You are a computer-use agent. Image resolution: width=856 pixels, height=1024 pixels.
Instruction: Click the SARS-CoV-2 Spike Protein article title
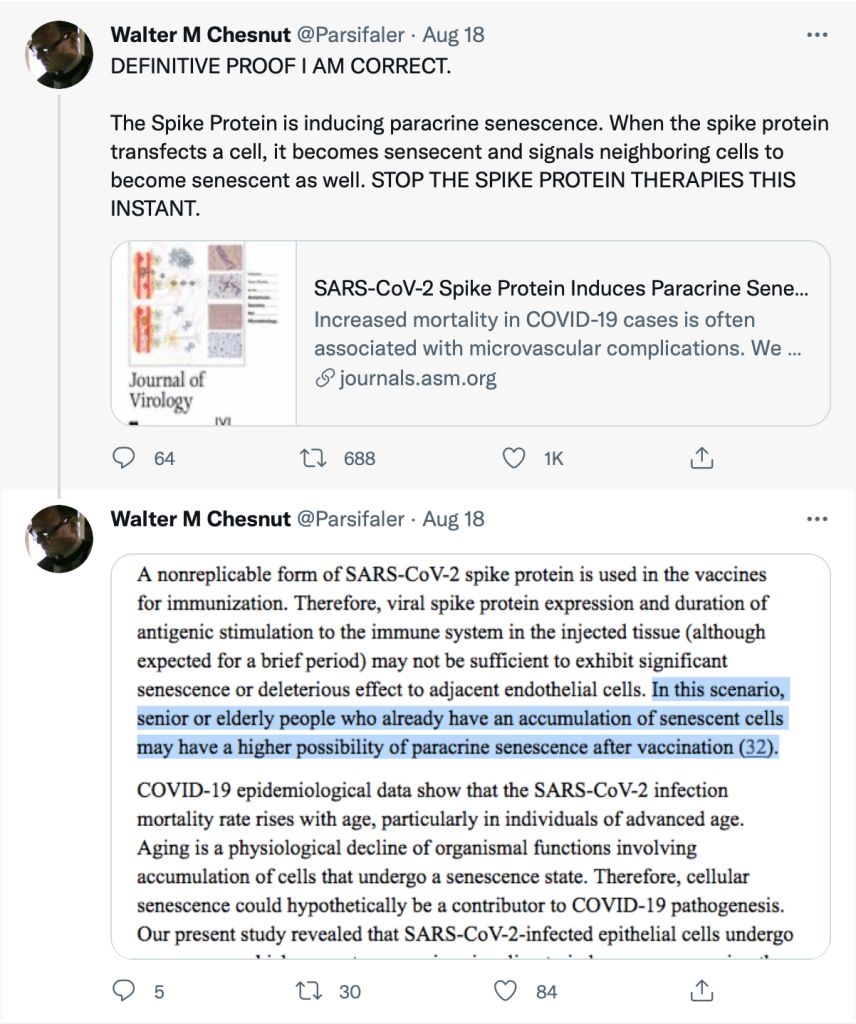tap(560, 289)
